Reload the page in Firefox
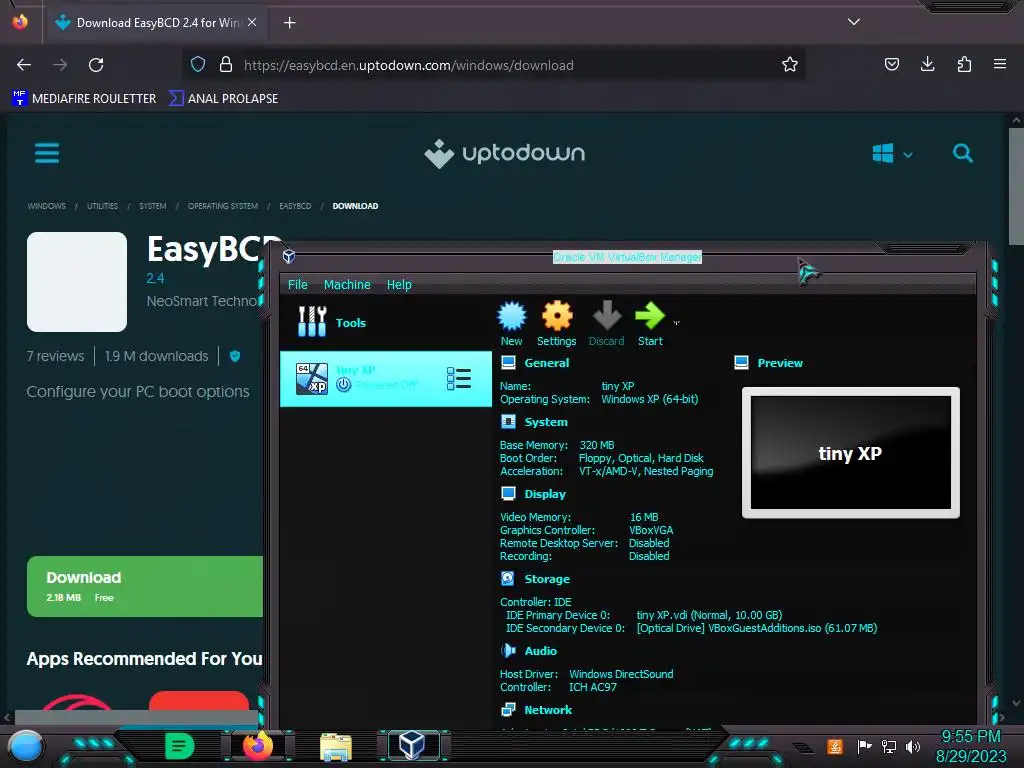 pyautogui.click(x=96, y=65)
